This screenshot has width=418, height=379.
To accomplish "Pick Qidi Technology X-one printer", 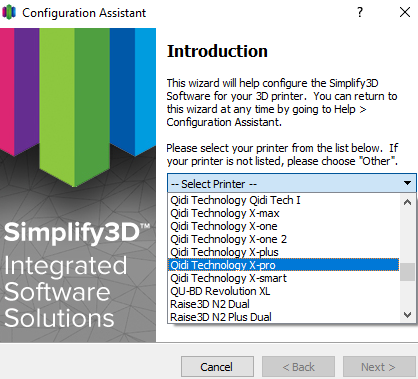I will [283, 226].
